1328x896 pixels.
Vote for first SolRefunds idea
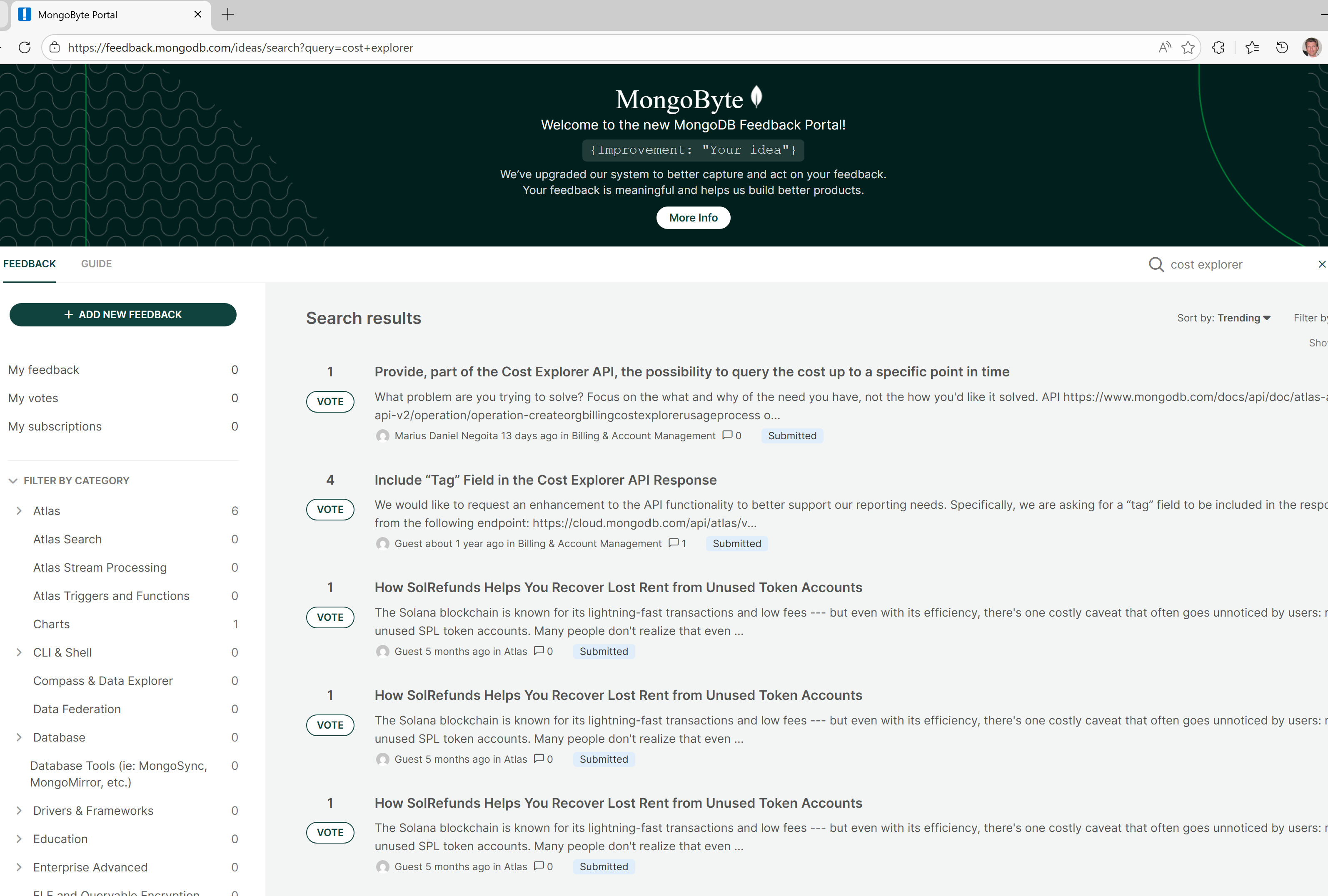pos(330,617)
